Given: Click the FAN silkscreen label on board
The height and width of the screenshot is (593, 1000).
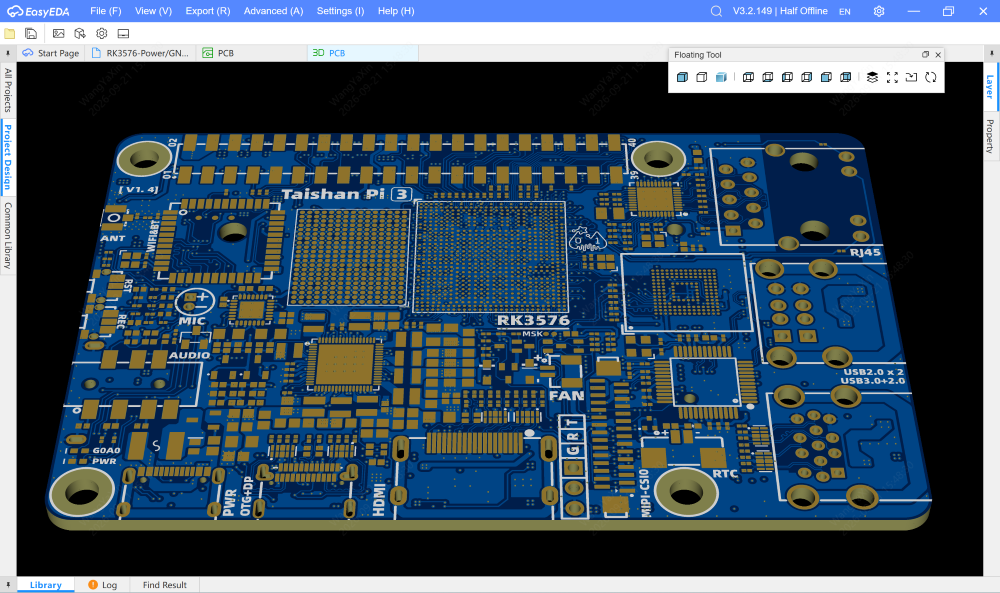Looking at the screenshot, I should coord(566,395).
